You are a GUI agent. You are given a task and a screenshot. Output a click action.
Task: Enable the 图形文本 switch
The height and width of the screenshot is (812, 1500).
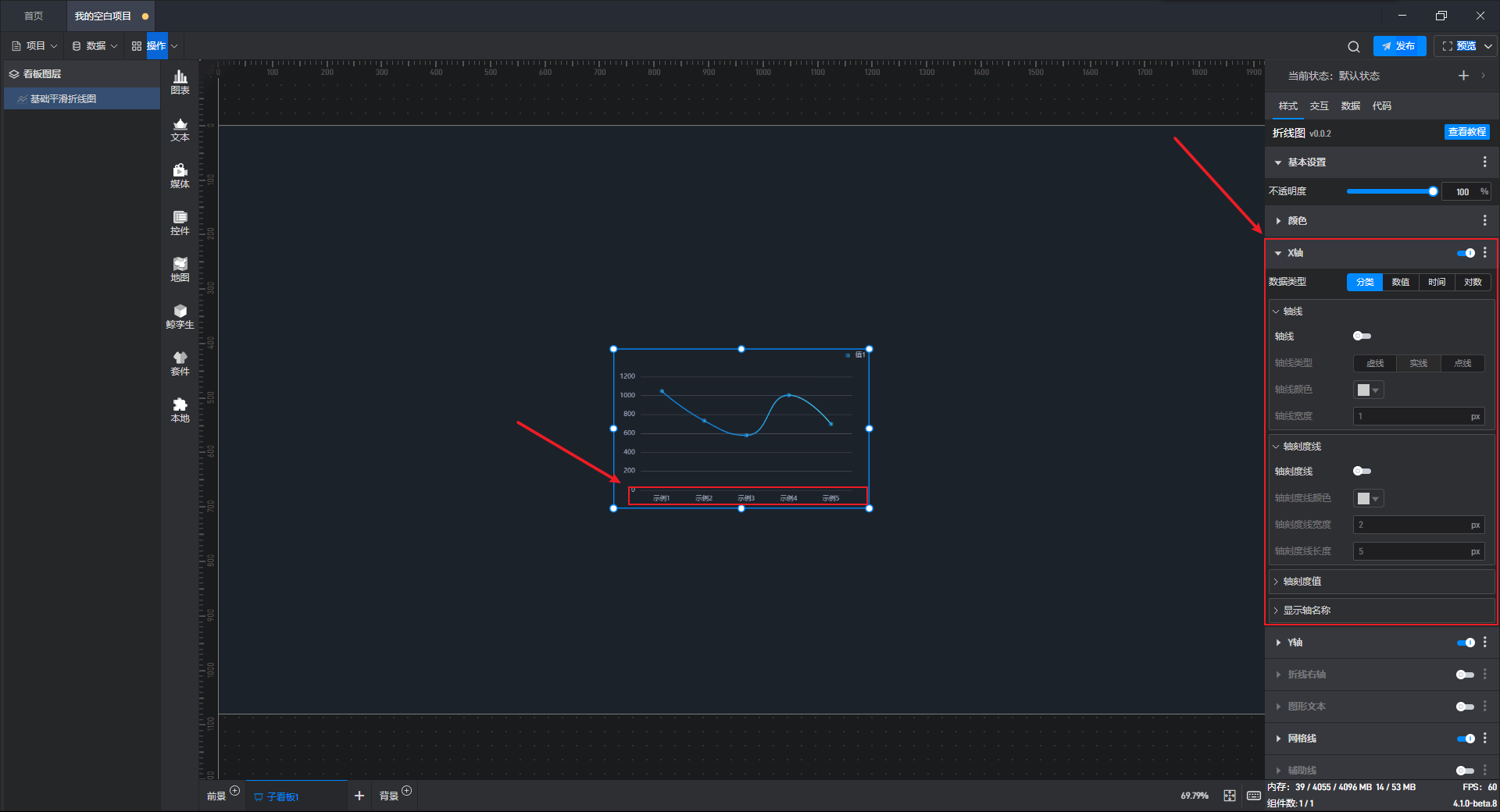pyautogui.click(x=1465, y=707)
